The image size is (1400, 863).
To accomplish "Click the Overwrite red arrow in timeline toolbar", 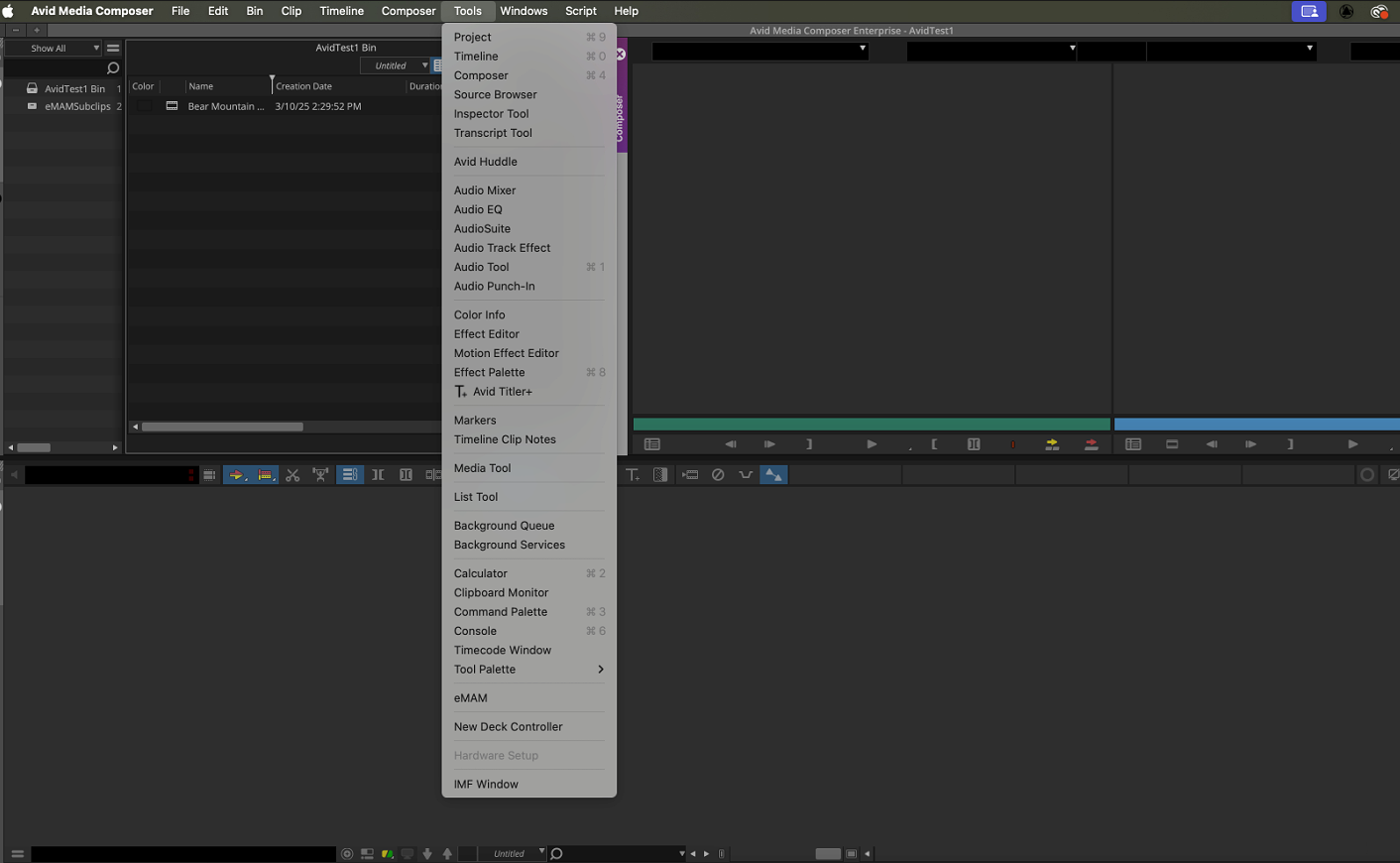I will (265, 475).
